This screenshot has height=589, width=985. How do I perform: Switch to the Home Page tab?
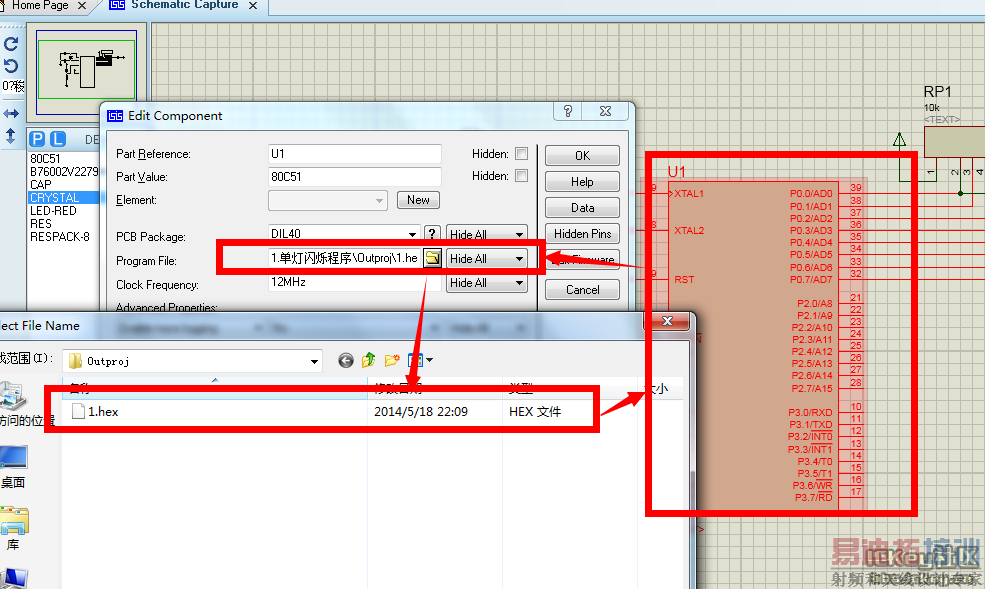39,6
